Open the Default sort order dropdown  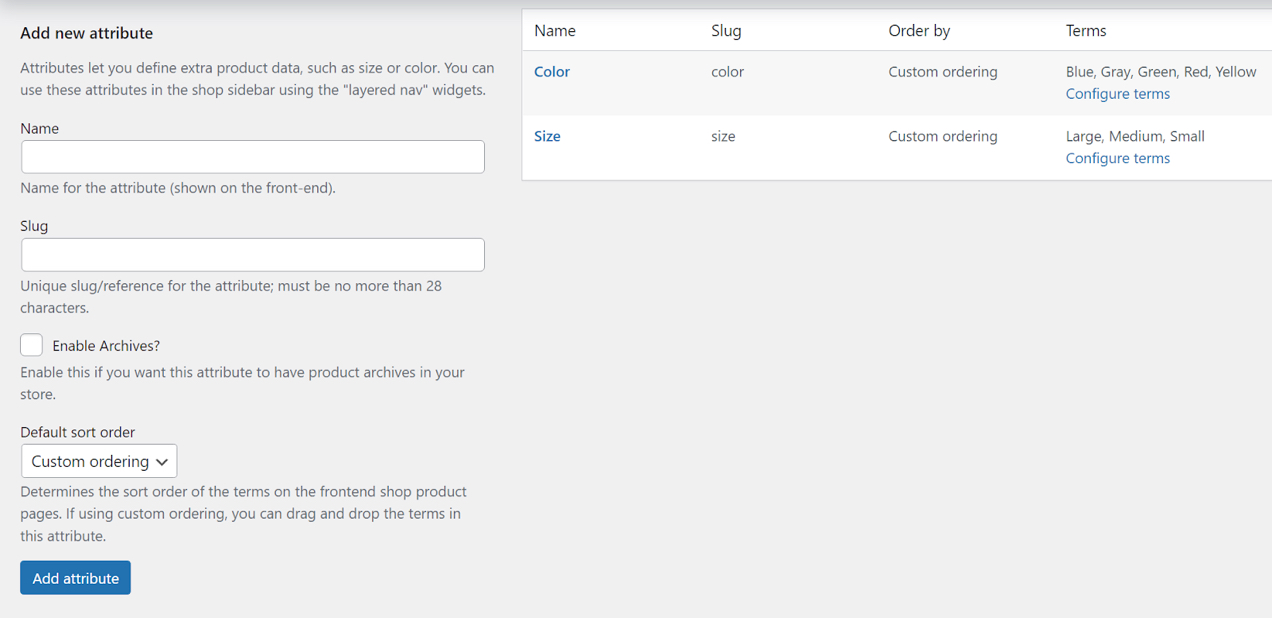coord(99,460)
